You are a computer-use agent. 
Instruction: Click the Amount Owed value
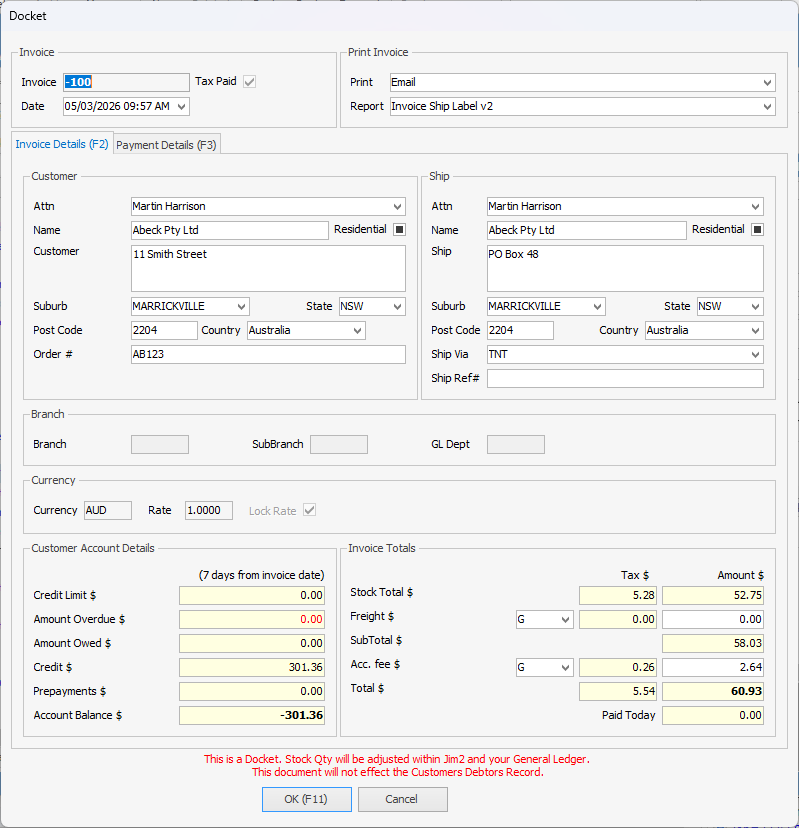point(252,644)
